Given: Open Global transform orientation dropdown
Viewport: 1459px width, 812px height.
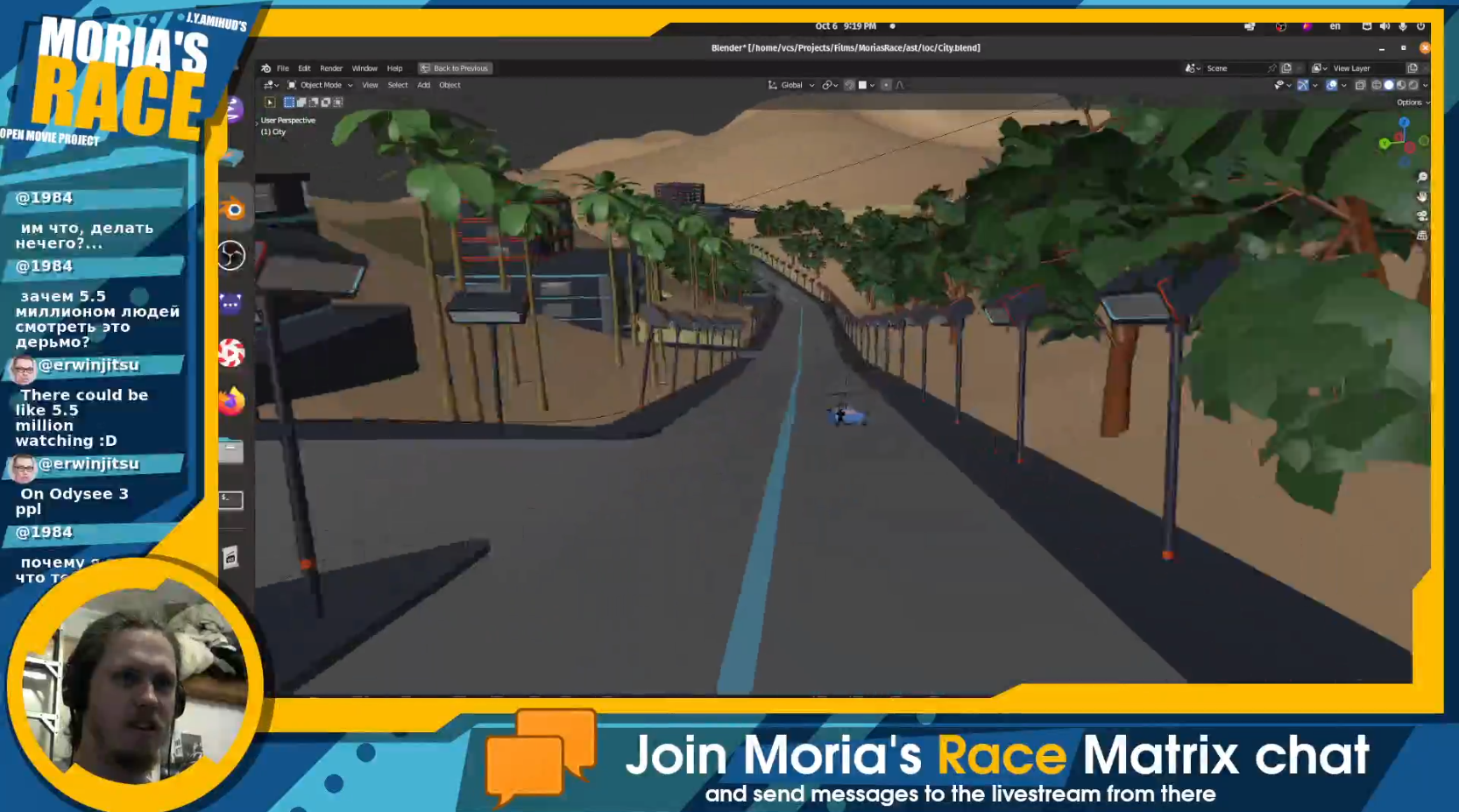Looking at the screenshot, I should 791,85.
